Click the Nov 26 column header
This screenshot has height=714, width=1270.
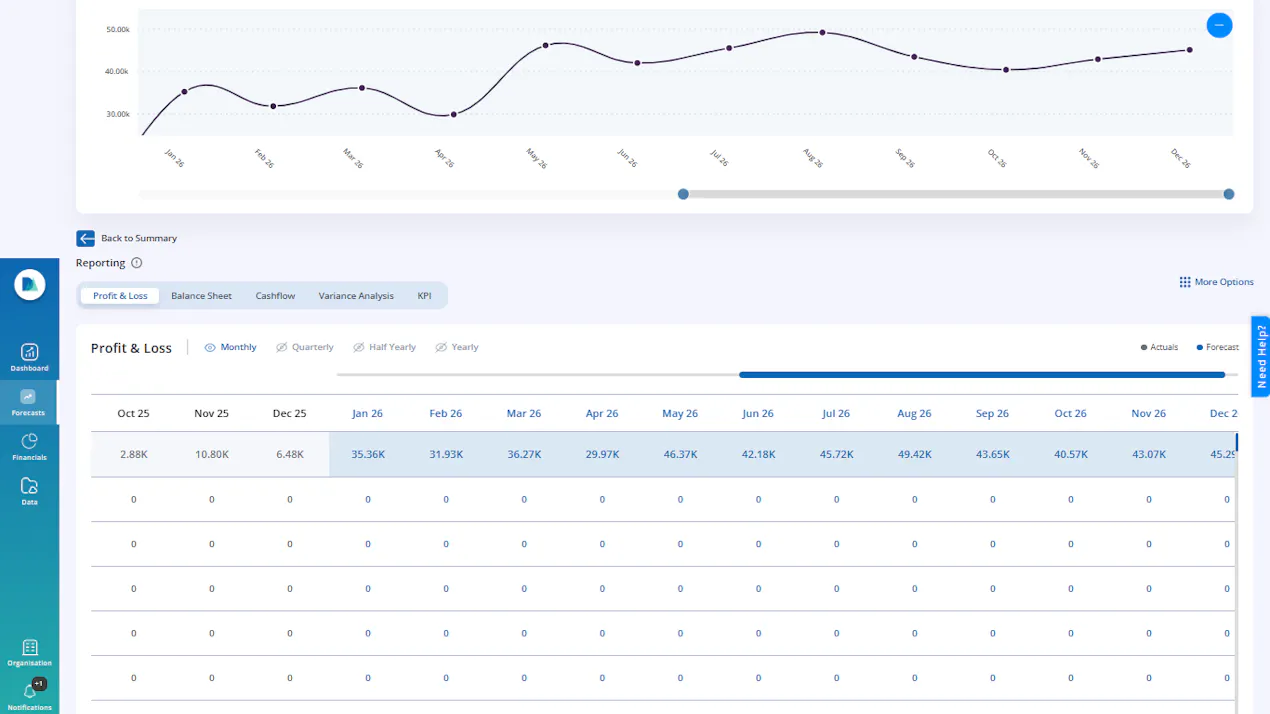(x=1148, y=413)
